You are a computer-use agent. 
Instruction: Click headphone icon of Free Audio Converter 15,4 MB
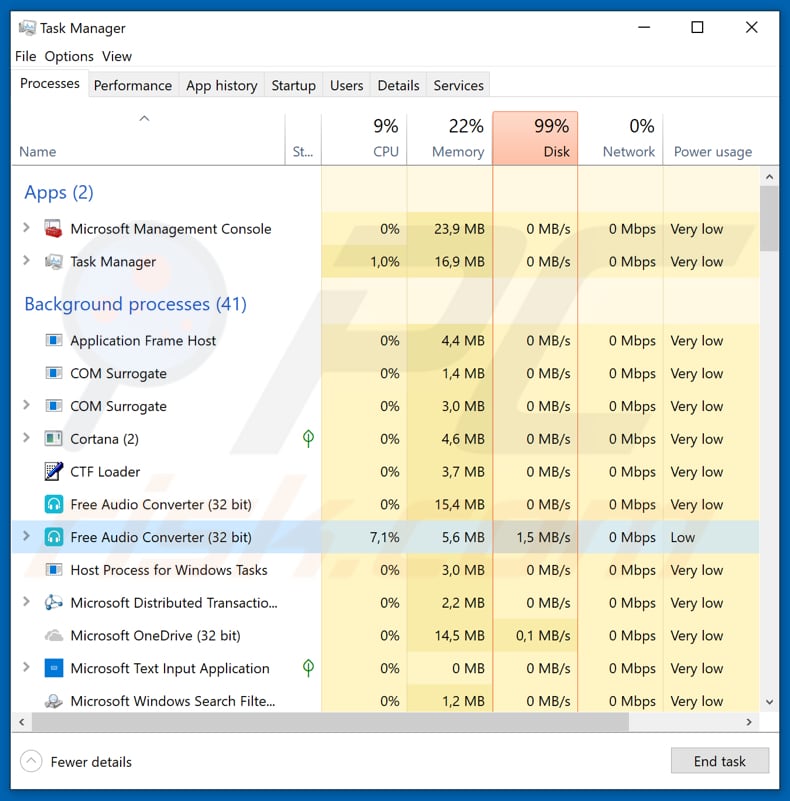(x=54, y=504)
